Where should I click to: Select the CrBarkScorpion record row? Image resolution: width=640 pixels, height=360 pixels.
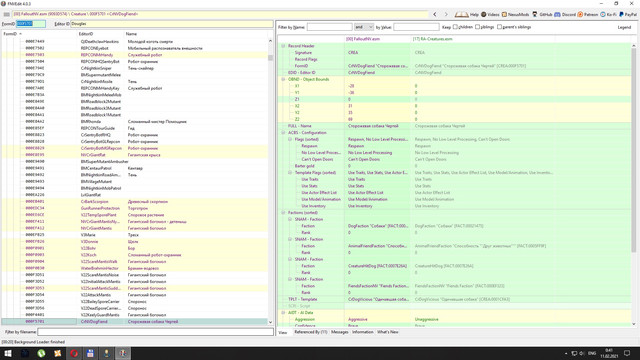click(135, 202)
